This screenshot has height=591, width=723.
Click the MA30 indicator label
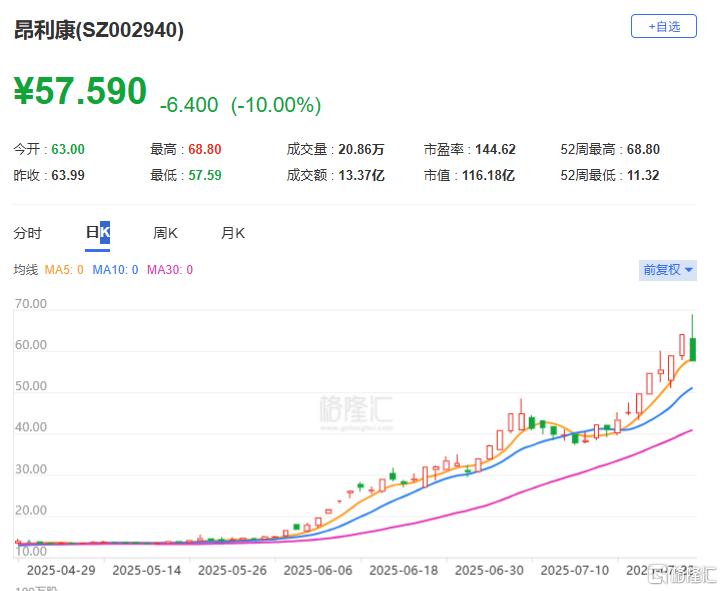click(x=170, y=270)
